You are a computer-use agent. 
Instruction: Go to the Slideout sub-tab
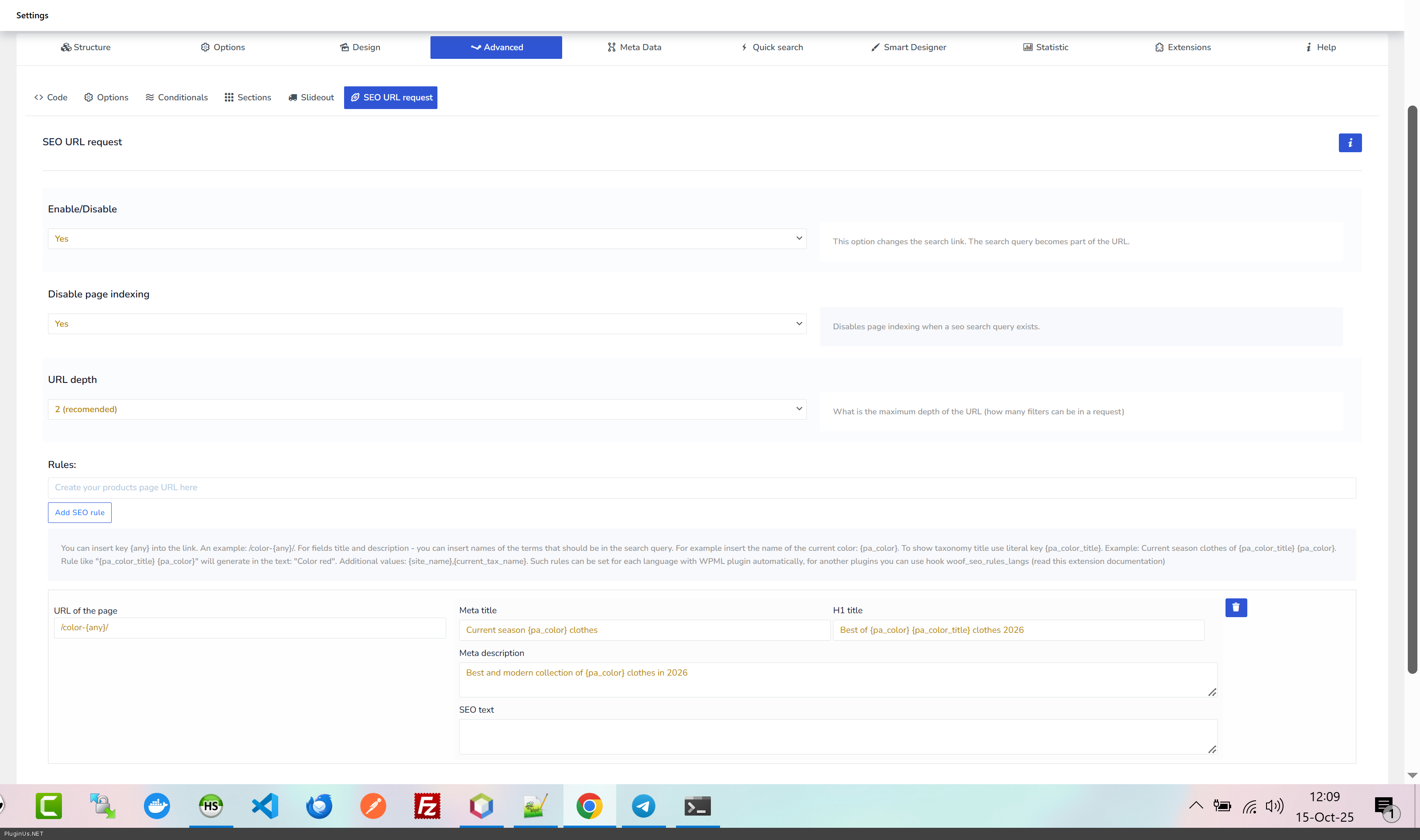tap(311, 97)
